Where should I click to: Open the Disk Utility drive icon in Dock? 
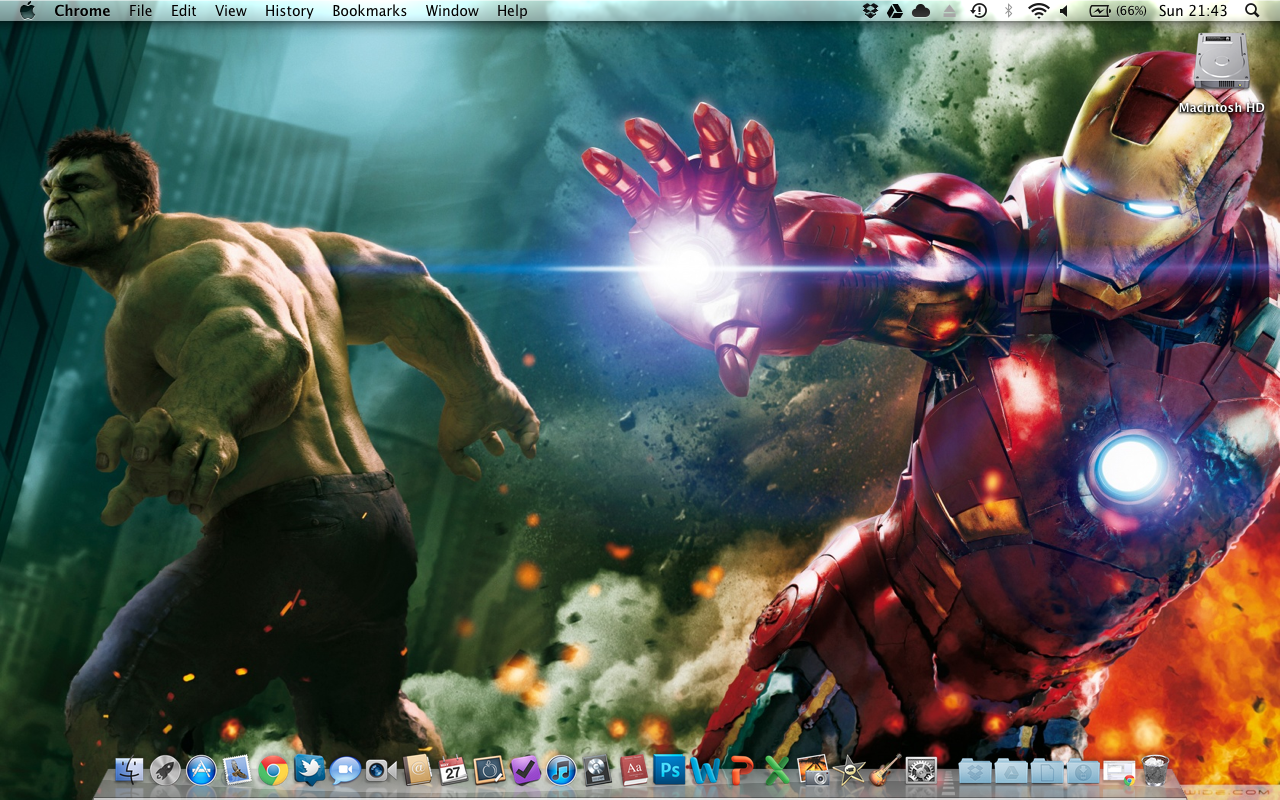(x=597, y=770)
